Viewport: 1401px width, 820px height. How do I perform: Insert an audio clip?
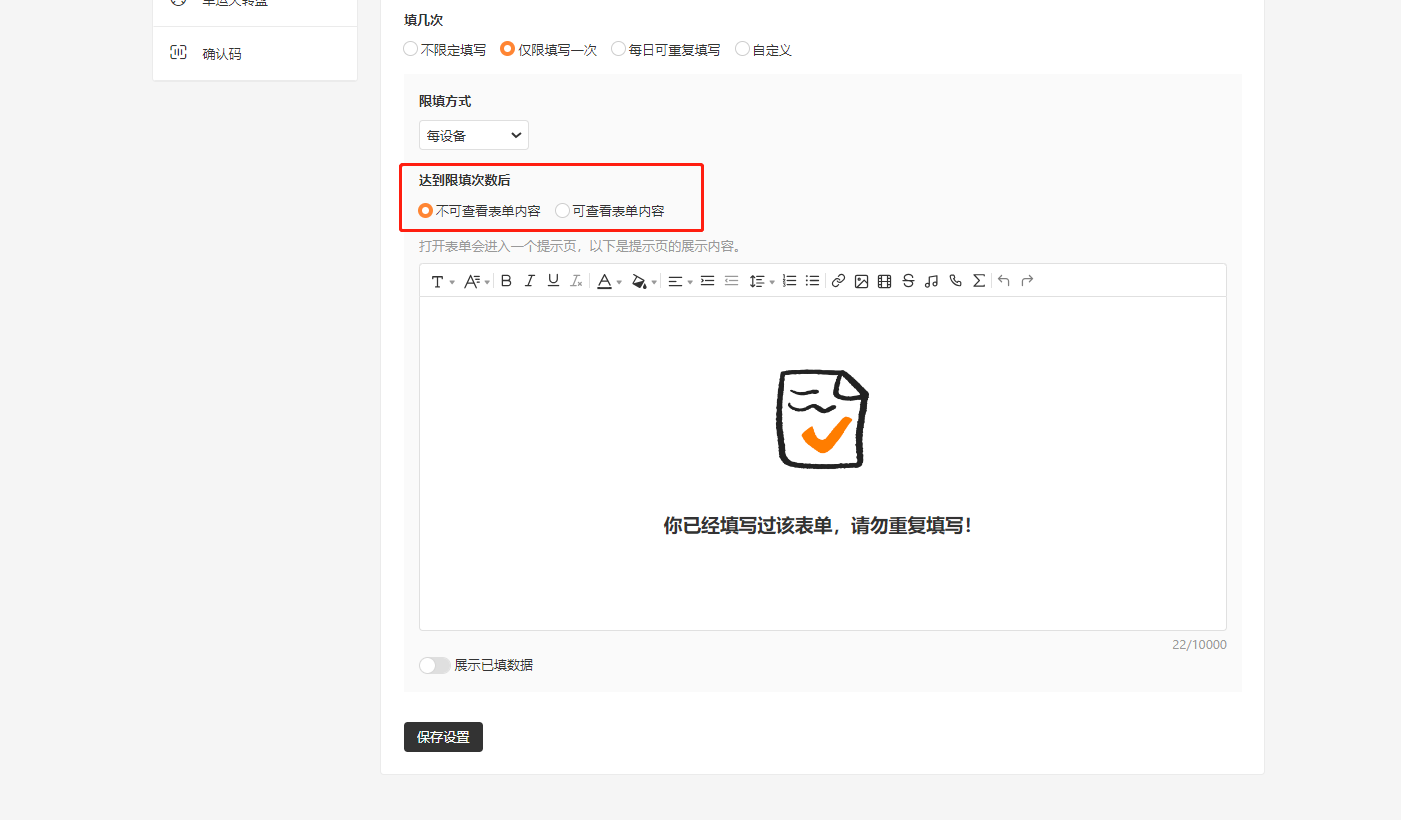(x=931, y=281)
